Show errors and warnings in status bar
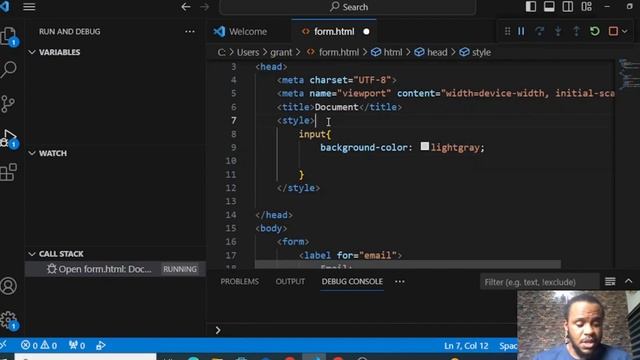The height and width of the screenshot is (360, 640). tap(39, 346)
